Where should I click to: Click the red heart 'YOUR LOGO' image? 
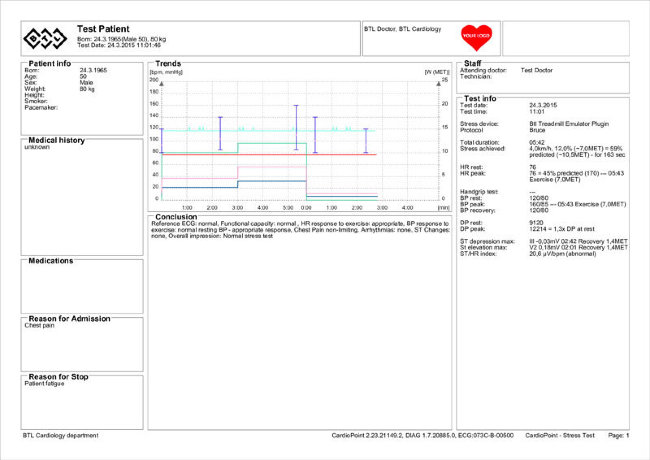click(476, 37)
